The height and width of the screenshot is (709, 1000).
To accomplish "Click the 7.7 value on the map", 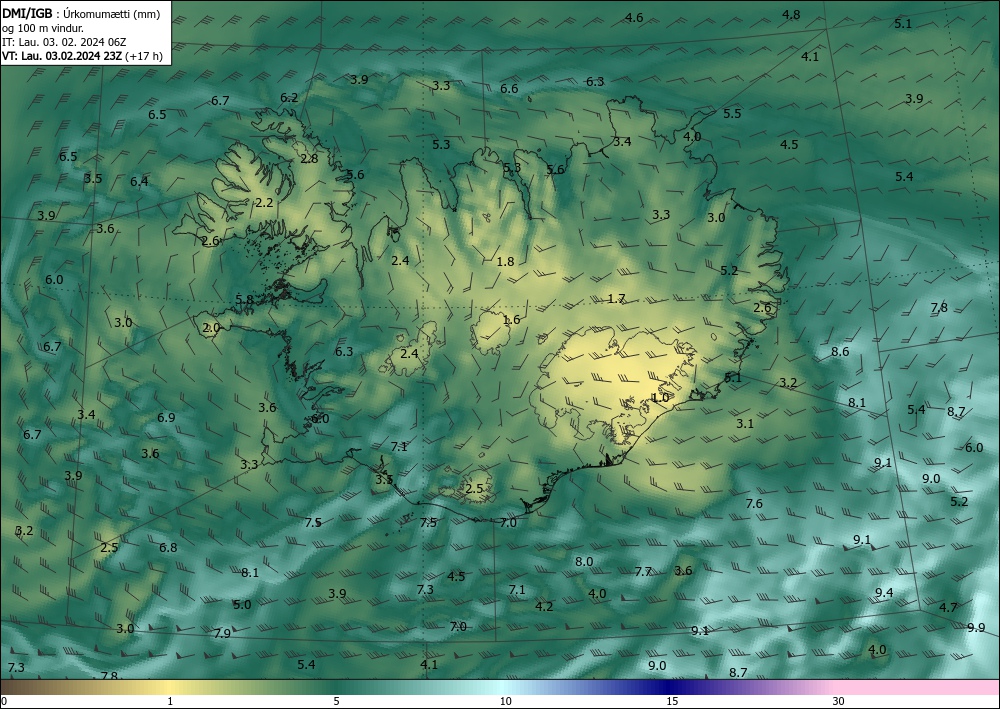I will tap(643, 572).
